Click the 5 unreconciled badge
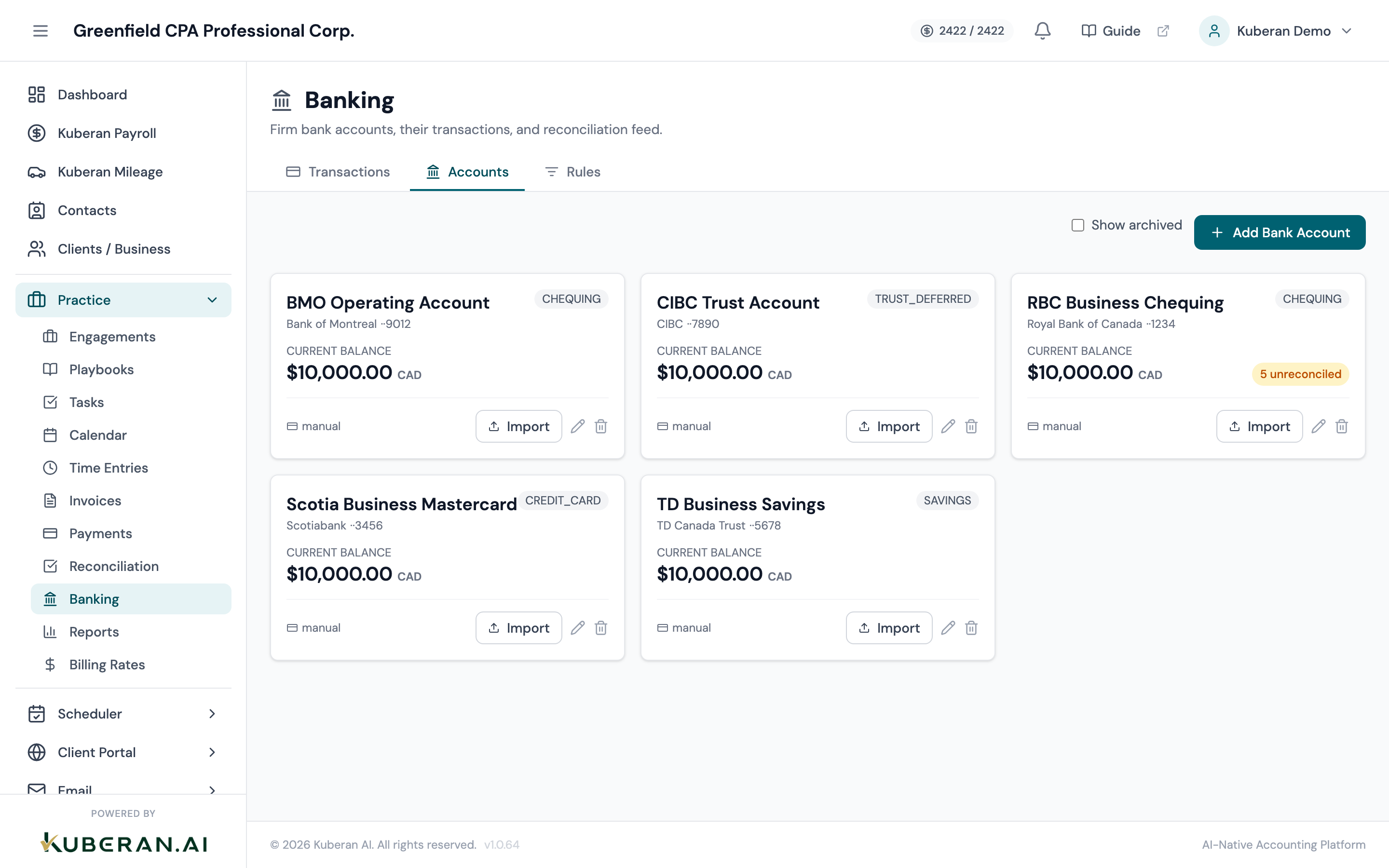The width and height of the screenshot is (1389, 868). (1300, 374)
